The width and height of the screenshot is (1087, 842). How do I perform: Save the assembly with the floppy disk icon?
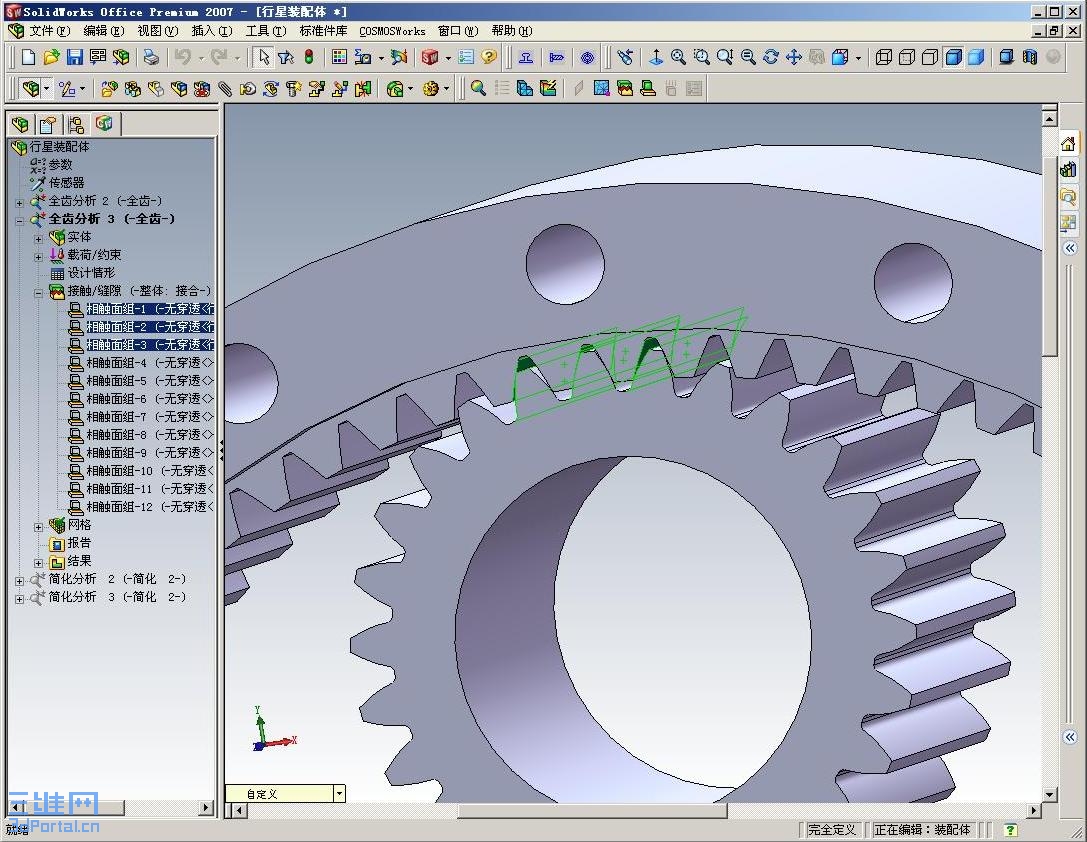[74, 57]
